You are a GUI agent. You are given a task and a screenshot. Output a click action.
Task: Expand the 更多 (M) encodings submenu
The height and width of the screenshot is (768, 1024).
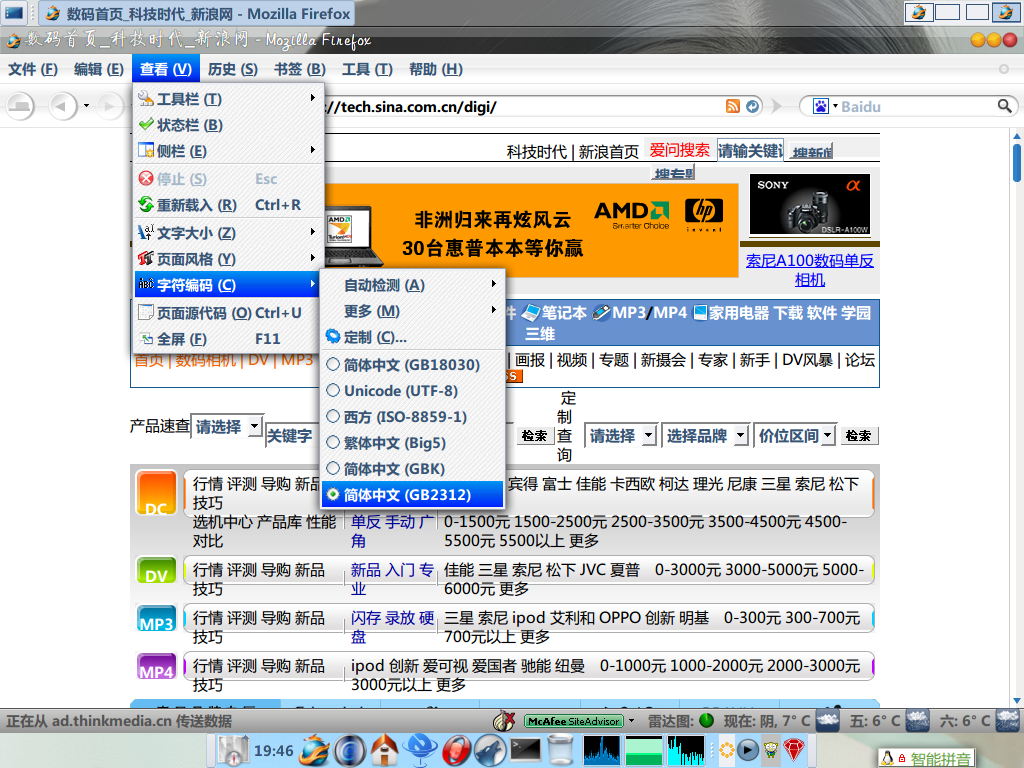click(413, 312)
